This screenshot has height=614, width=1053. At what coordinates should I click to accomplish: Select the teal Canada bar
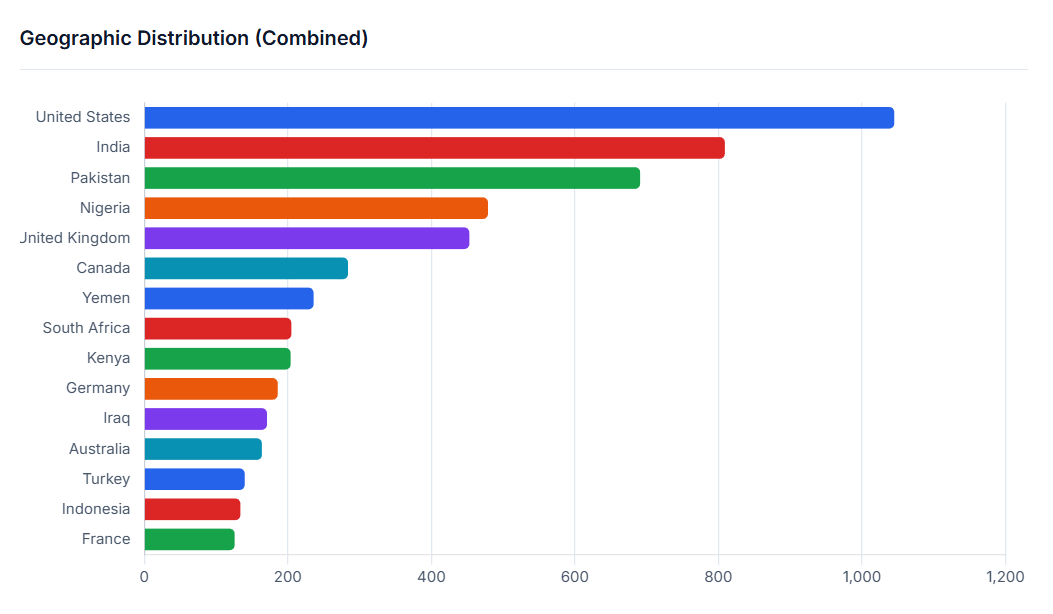(246, 268)
